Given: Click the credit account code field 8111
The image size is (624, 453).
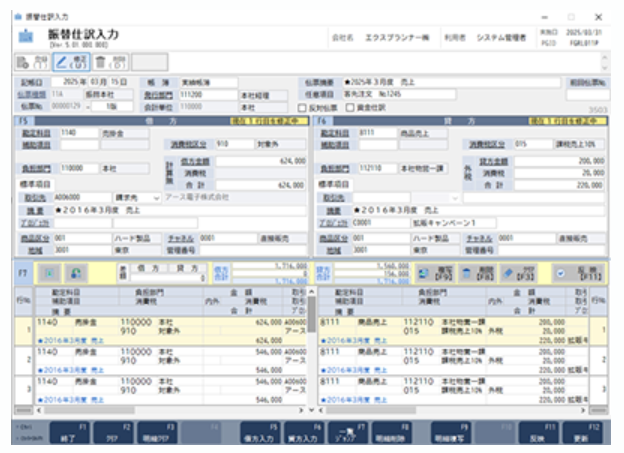Looking at the screenshot, I should tap(377, 133).
